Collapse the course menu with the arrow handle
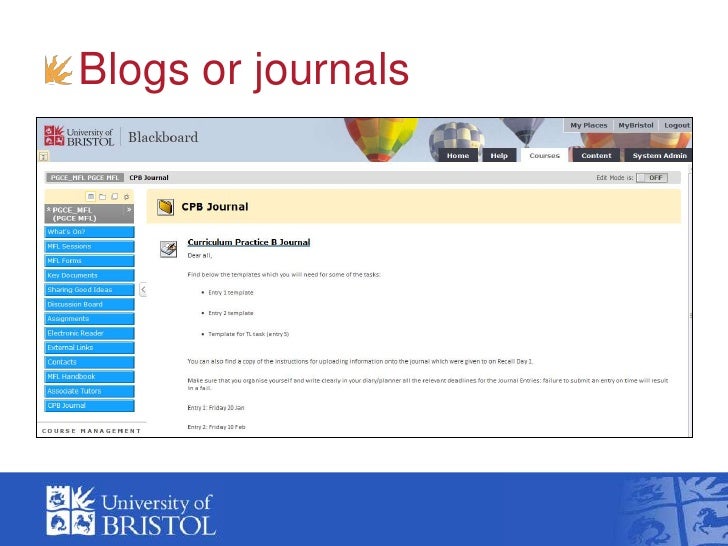Viewport: 728px width, 546px height. coord(143,289)
